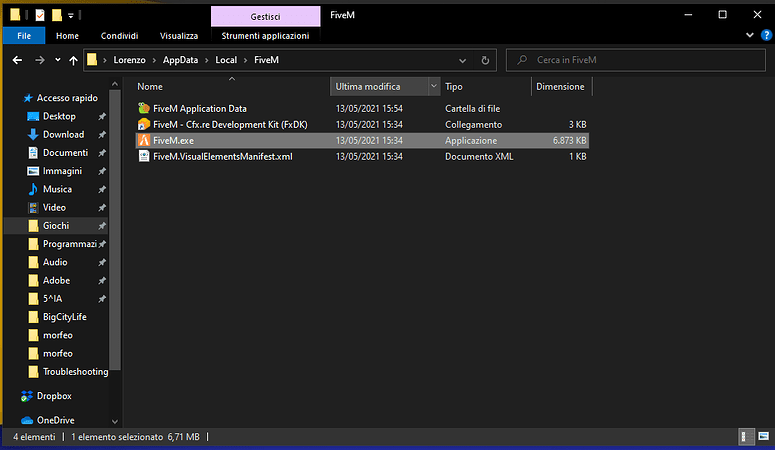
Task: Open the recent locations dropdown arrow
Action: point(58,60)
